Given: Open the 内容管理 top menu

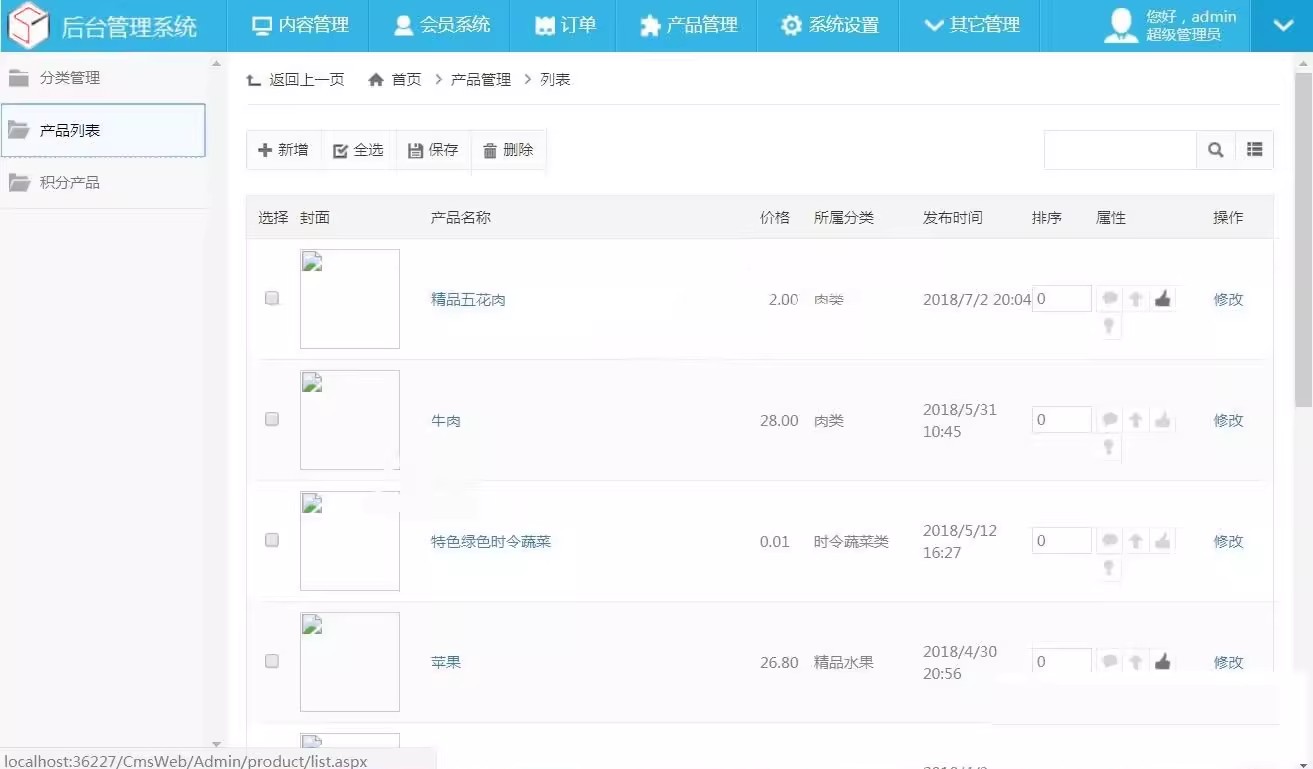Looking at the screenshot, I should coord(298,26).
